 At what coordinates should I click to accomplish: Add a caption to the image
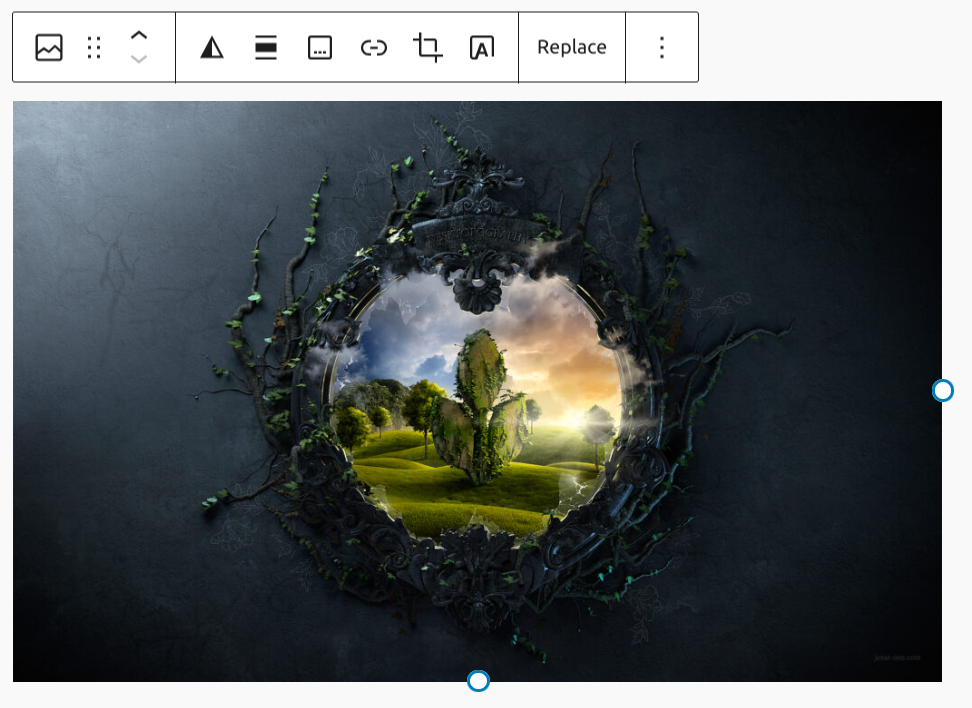point(319,47)
